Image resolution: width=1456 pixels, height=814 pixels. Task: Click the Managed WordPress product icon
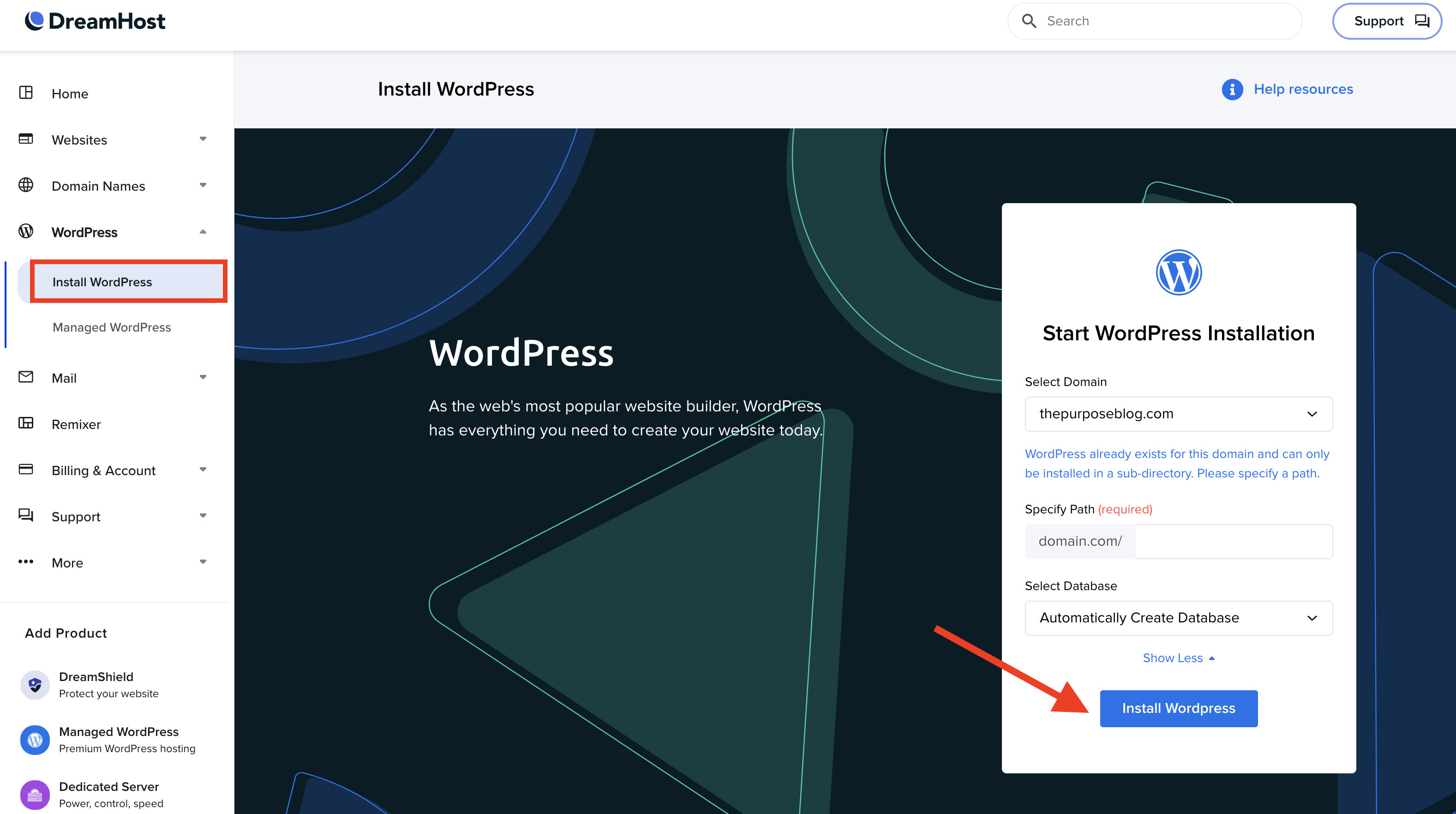35,739
